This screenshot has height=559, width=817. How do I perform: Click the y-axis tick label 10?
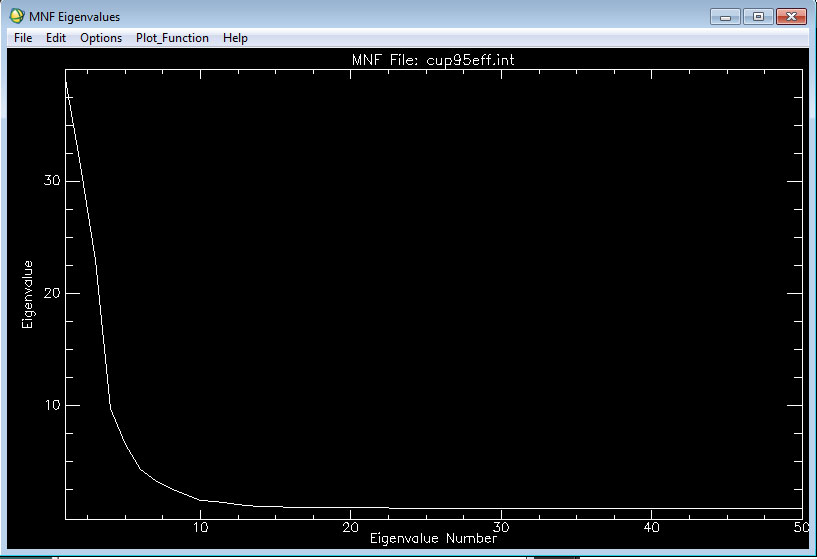[52, 405]
